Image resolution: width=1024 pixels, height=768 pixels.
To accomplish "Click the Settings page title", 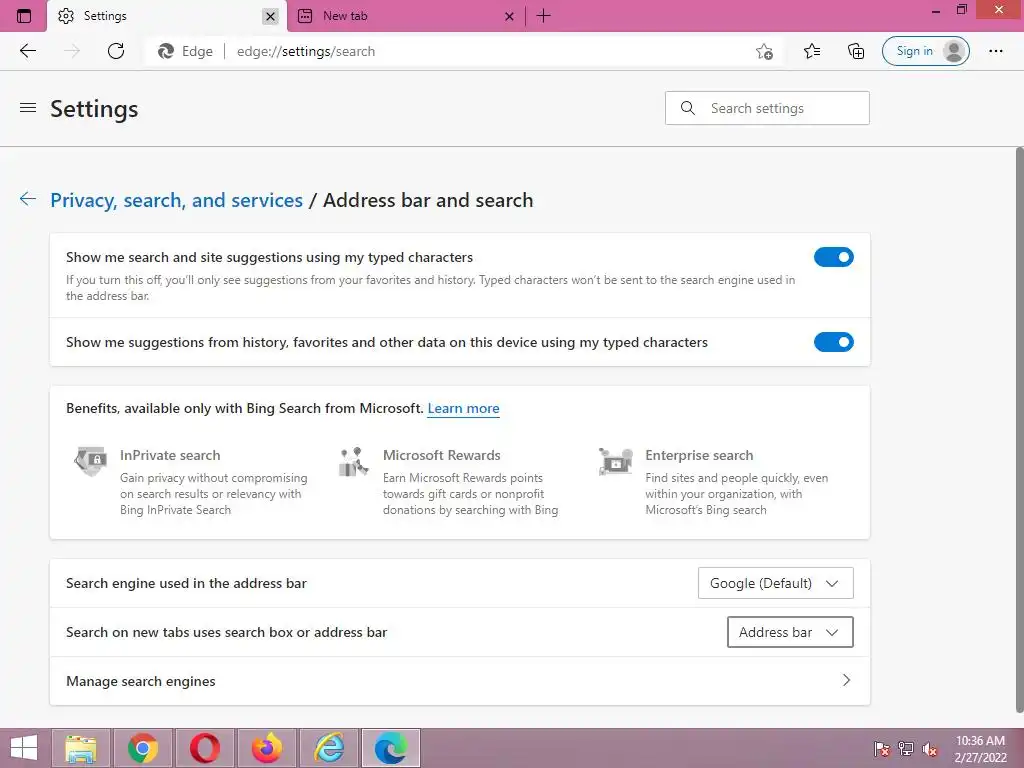I will (94, 108).
